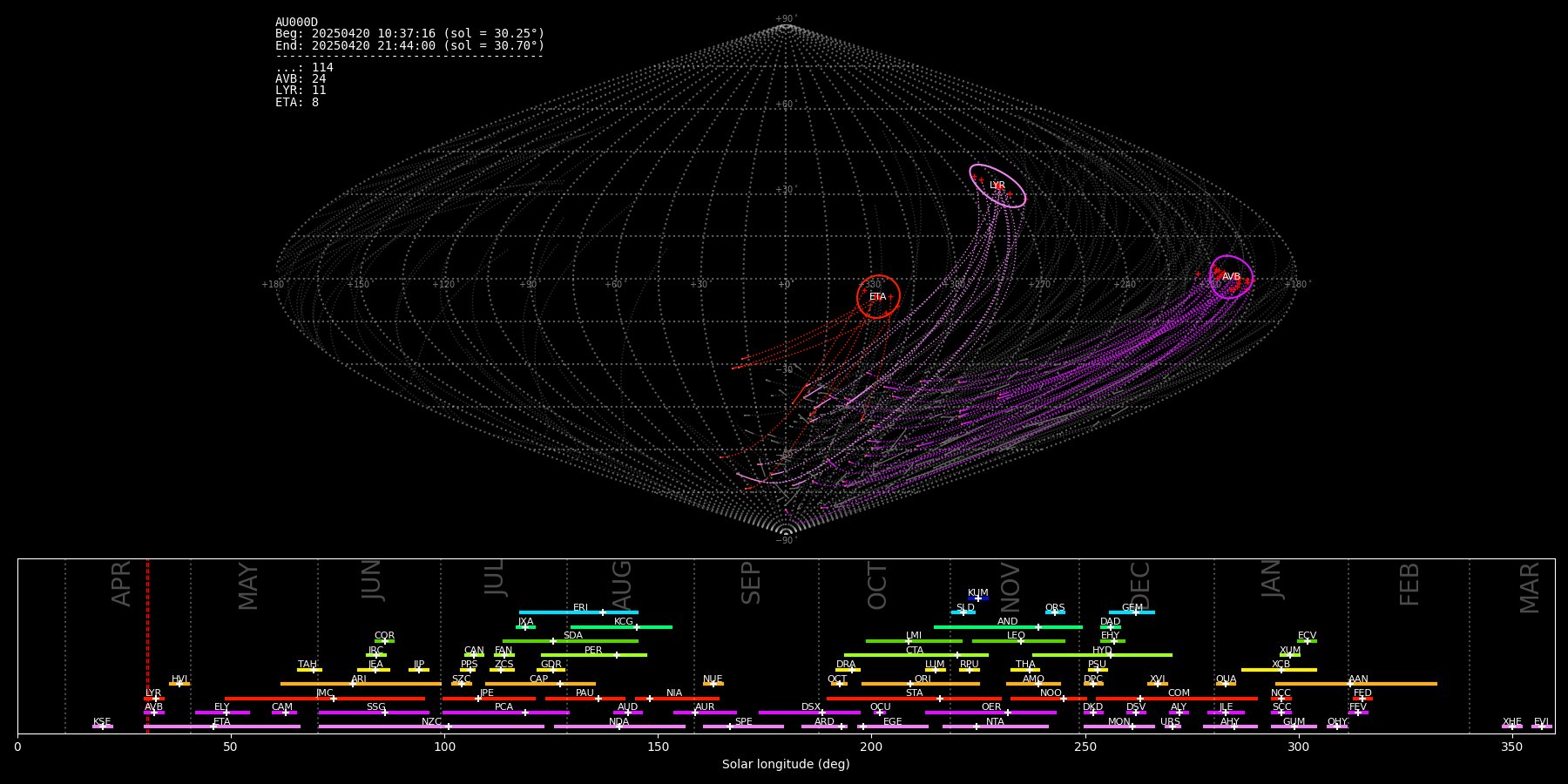Select the PER shower bar in timeline
Screen dimensions: 1568x784
(x=594, y=655)
